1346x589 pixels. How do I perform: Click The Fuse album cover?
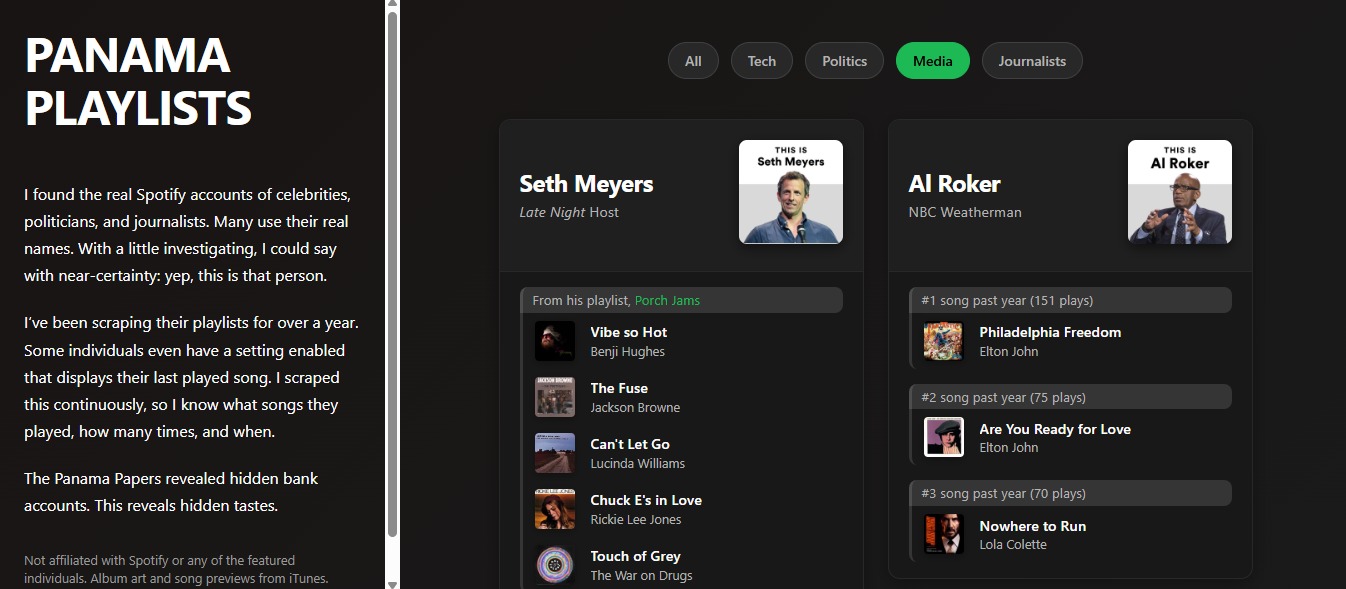pos(555,397)
